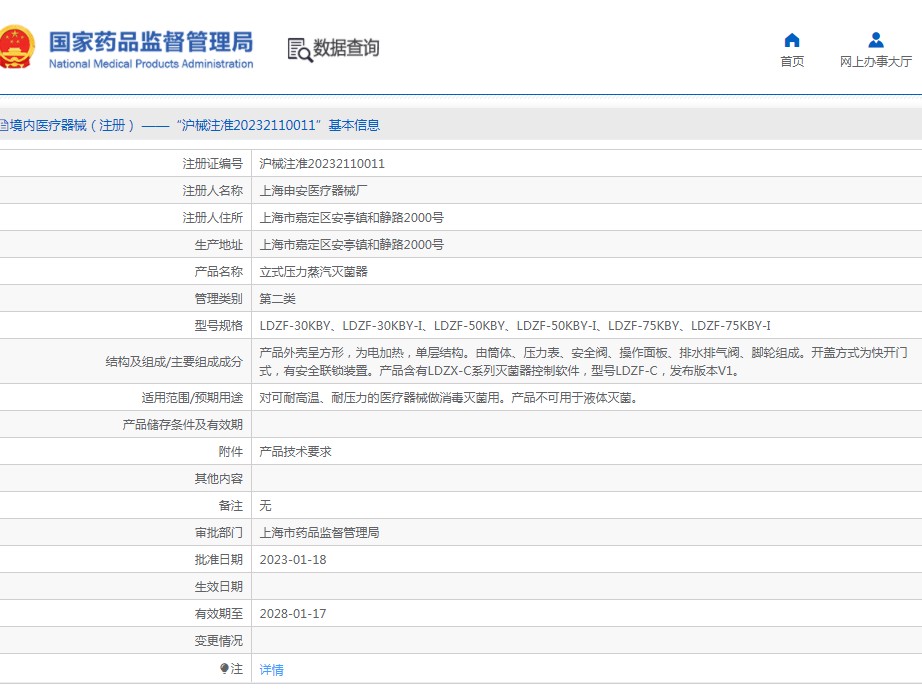Select expiry date 2028-01-17
This screenshot has height=692, width=922.
click(293, 614)
